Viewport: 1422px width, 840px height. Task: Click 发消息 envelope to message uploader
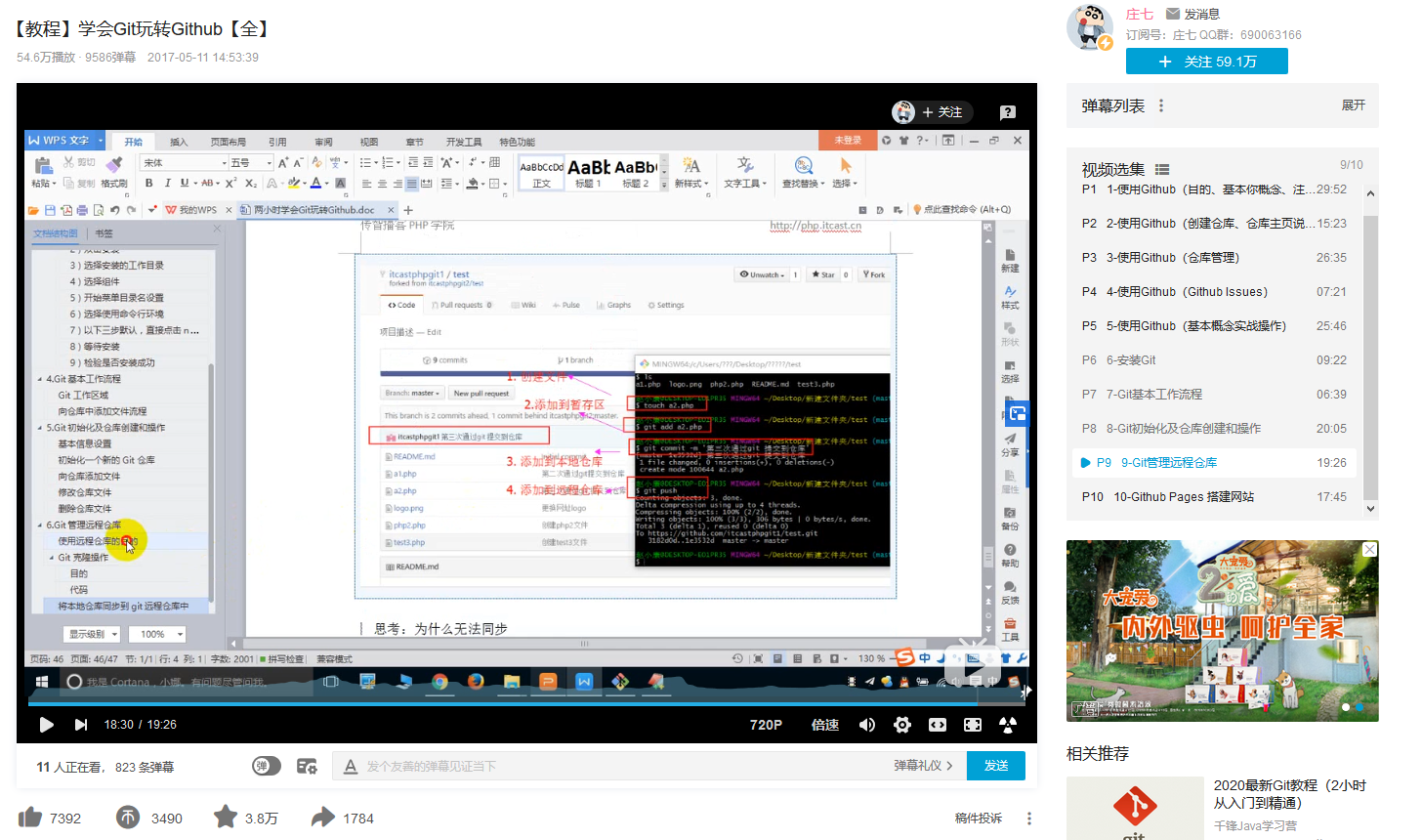pyautogui.click(x=1192, y=14)
